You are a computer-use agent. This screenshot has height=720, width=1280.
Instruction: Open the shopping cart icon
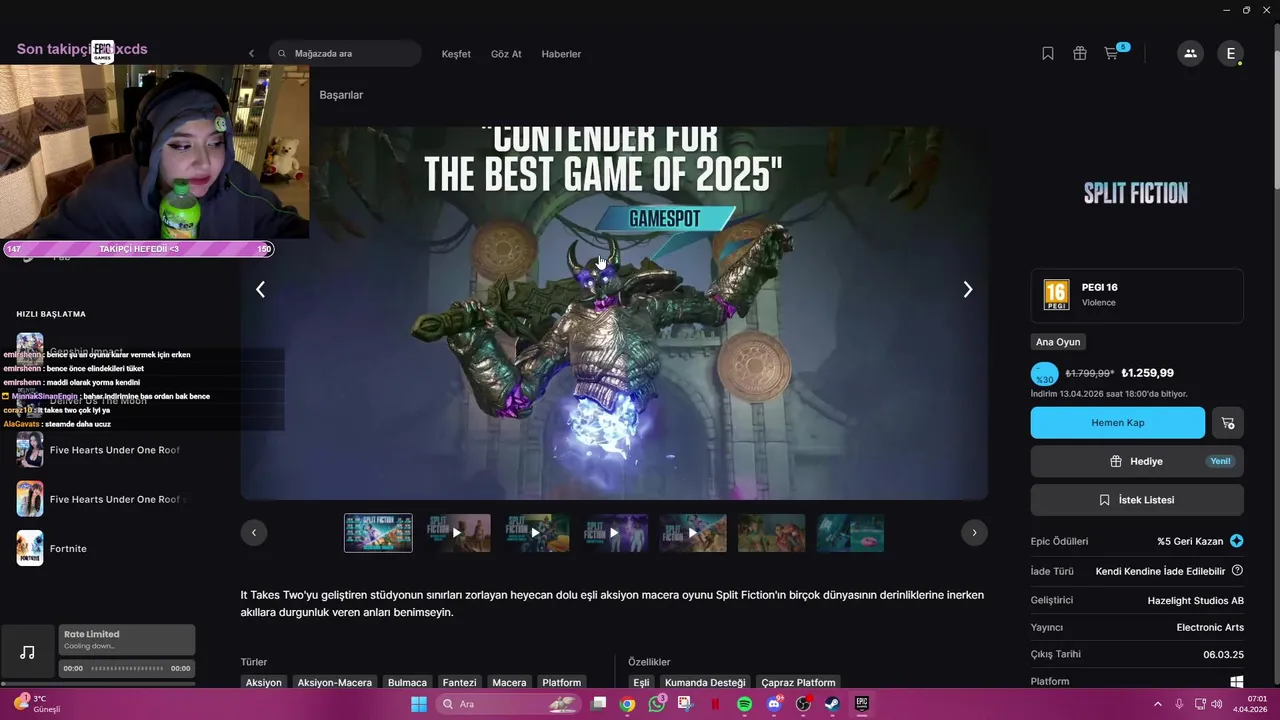(1111, 54)
